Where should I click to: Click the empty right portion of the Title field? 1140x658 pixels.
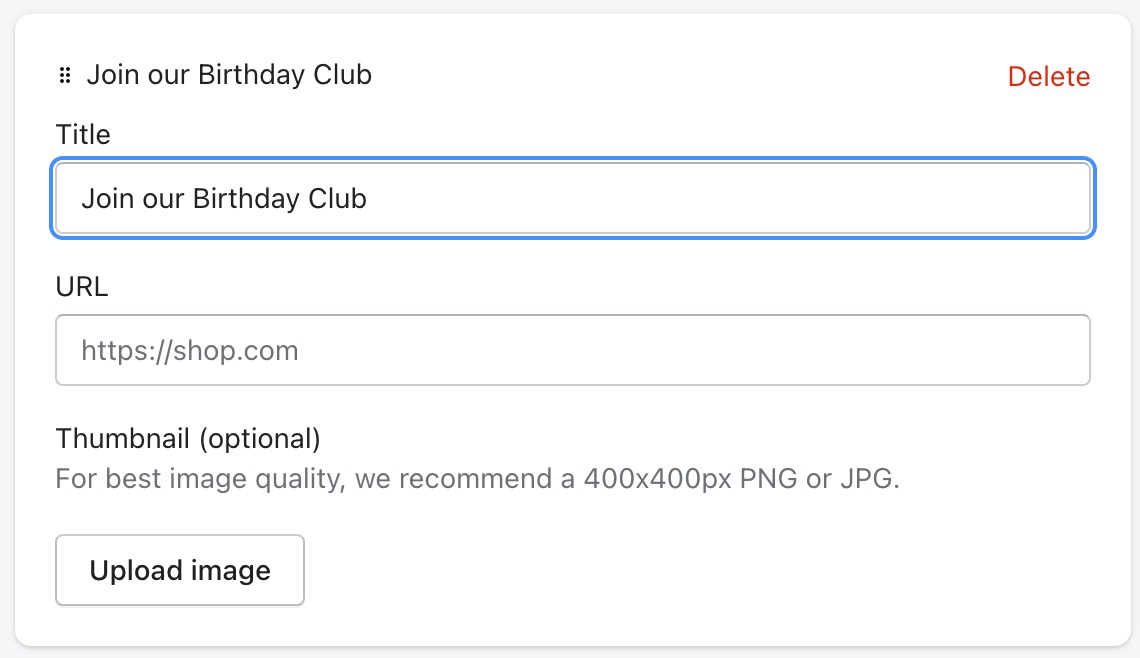coord(800,198)
